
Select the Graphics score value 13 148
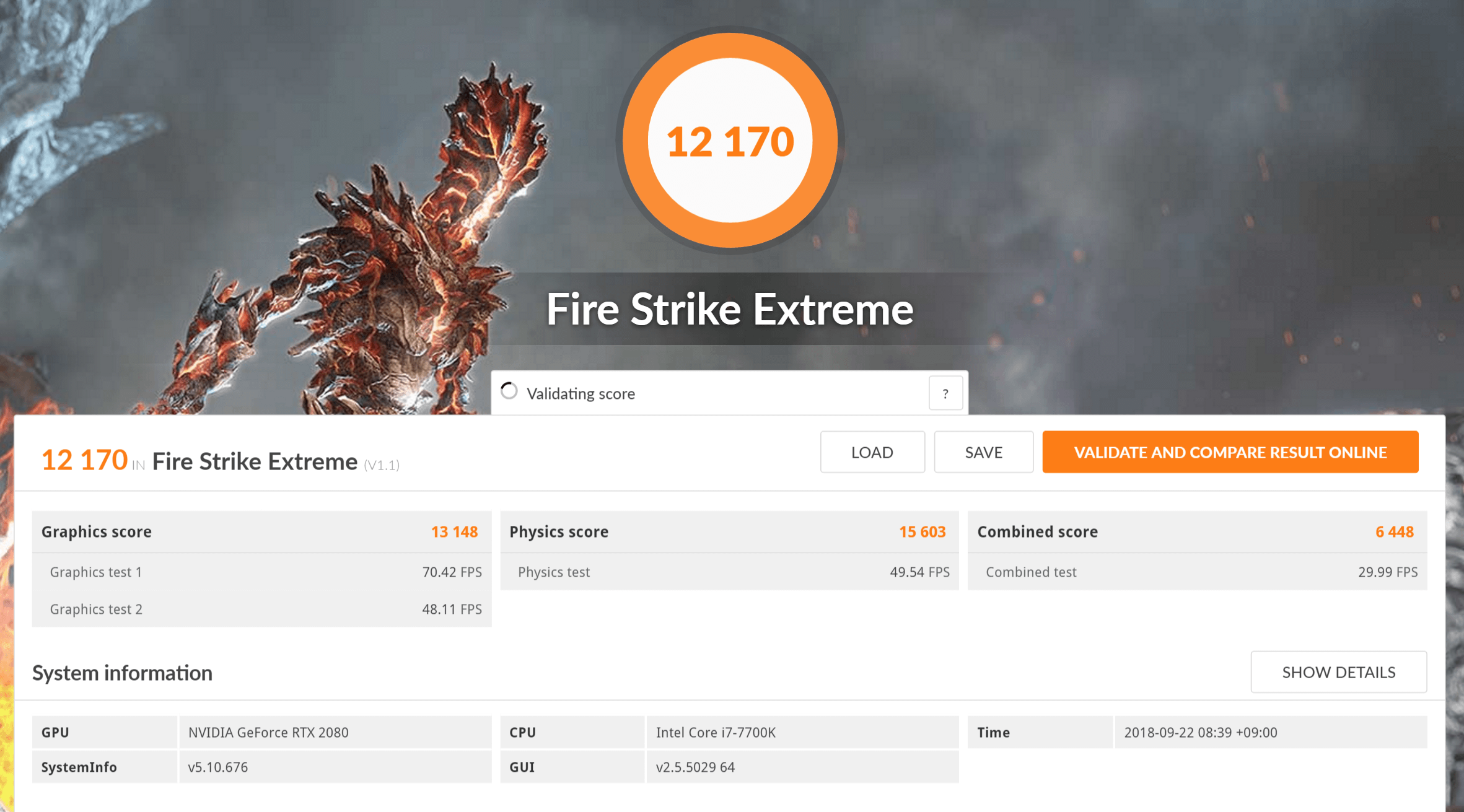coord(454,532)
